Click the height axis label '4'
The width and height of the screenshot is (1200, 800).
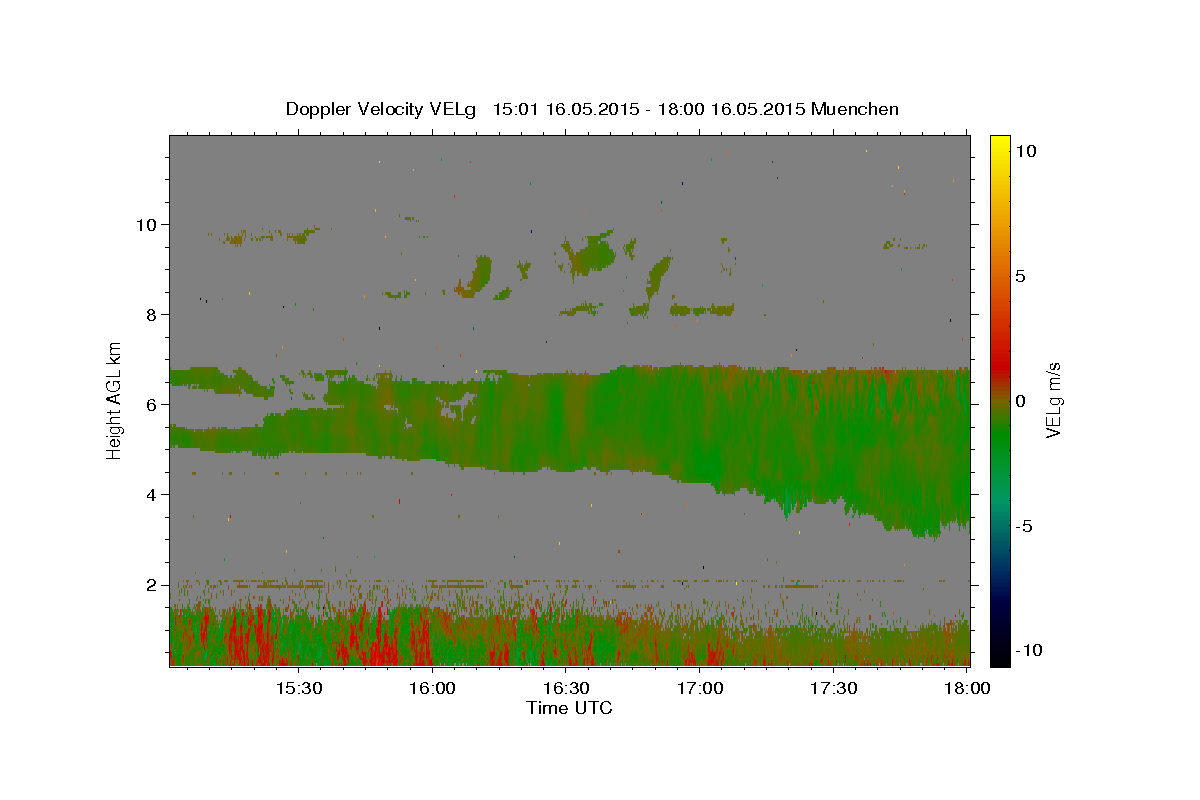tap(153, 494)
